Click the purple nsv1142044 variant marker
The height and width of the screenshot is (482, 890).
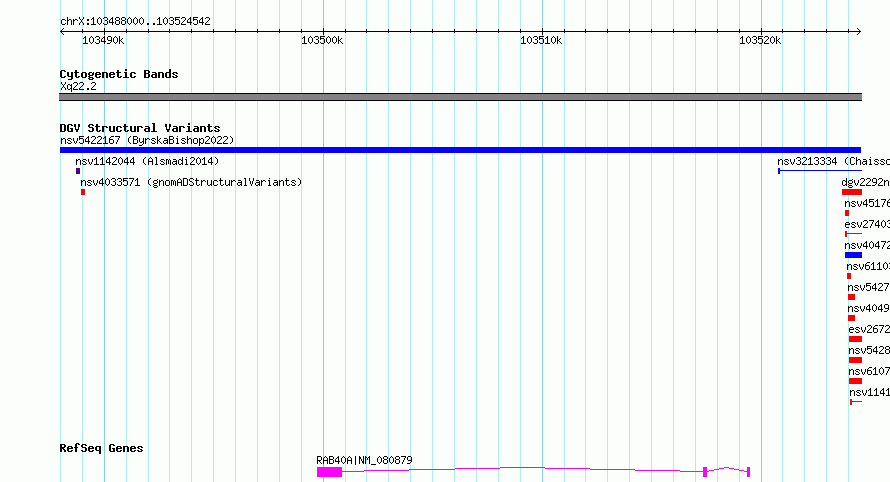tap(78, 171)
